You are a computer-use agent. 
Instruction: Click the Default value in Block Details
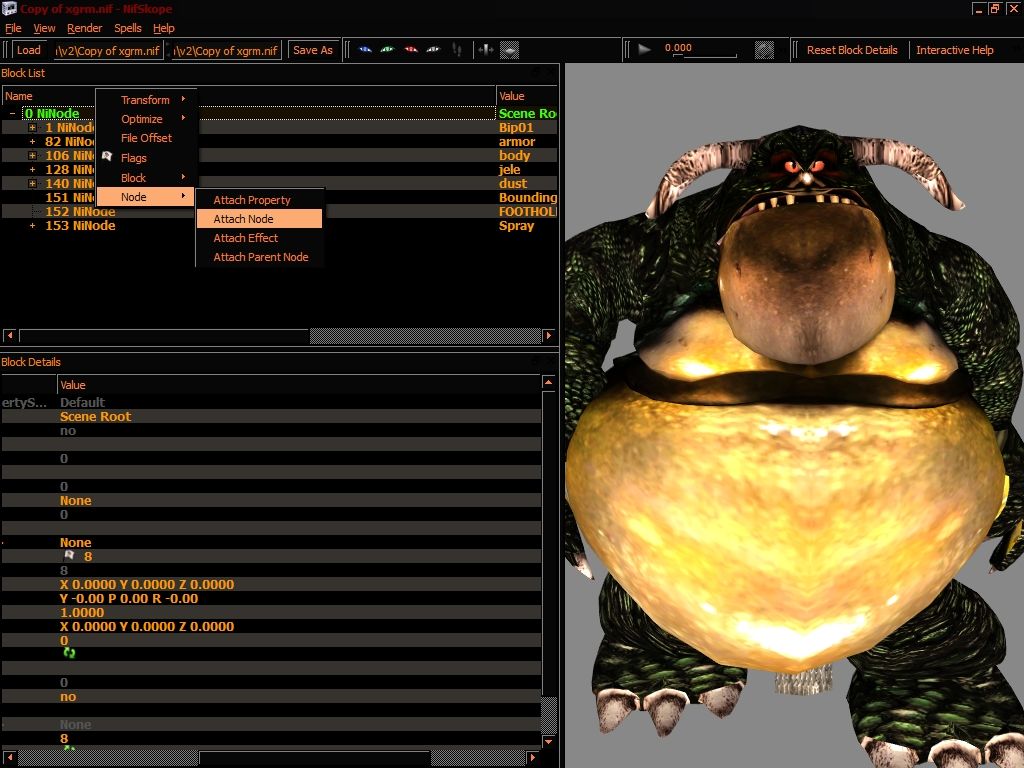coord(82,402)
